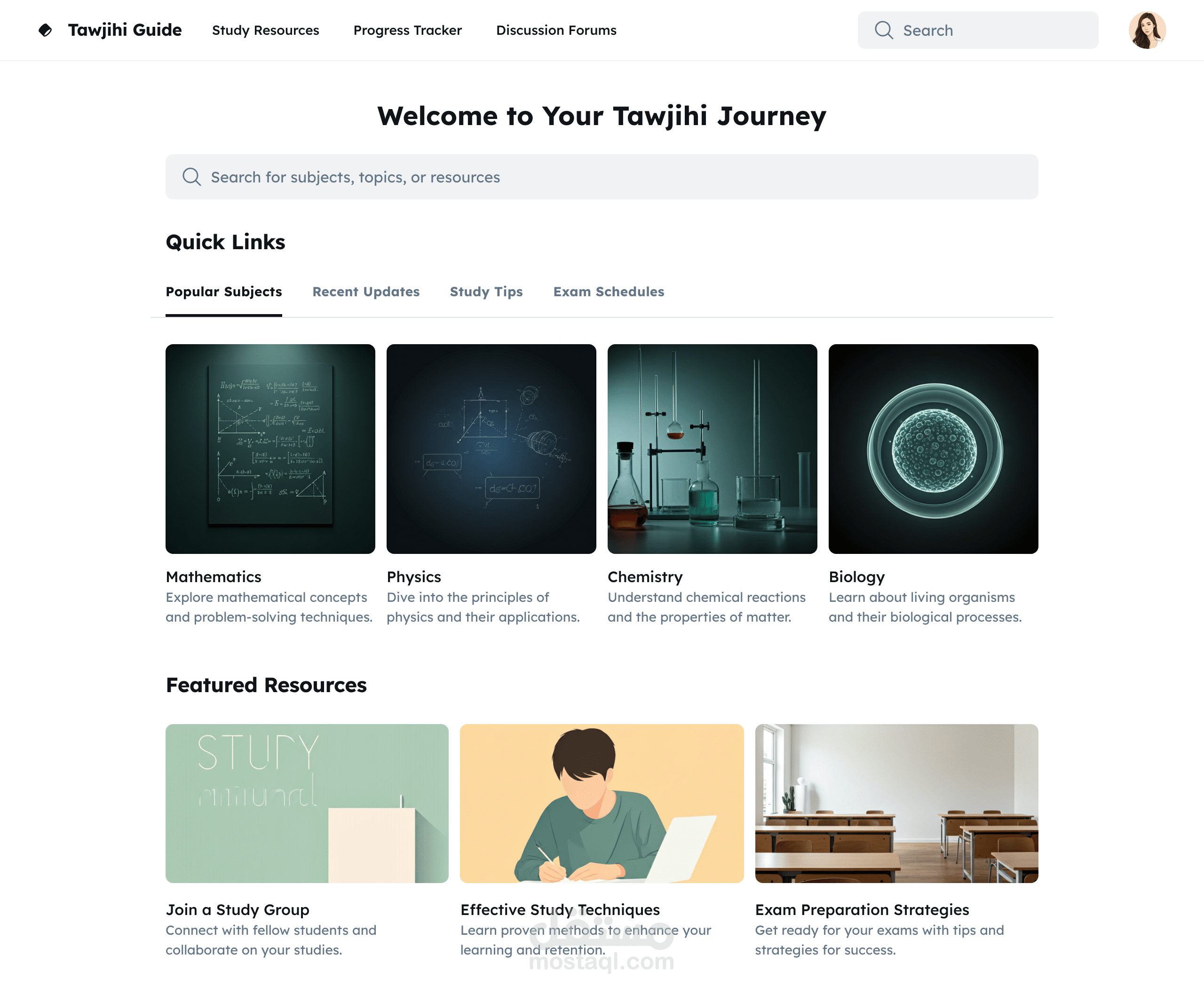This screenshot has height=994, width=1204.
Task: Go to Progress Tracker page
Action: 407,30
